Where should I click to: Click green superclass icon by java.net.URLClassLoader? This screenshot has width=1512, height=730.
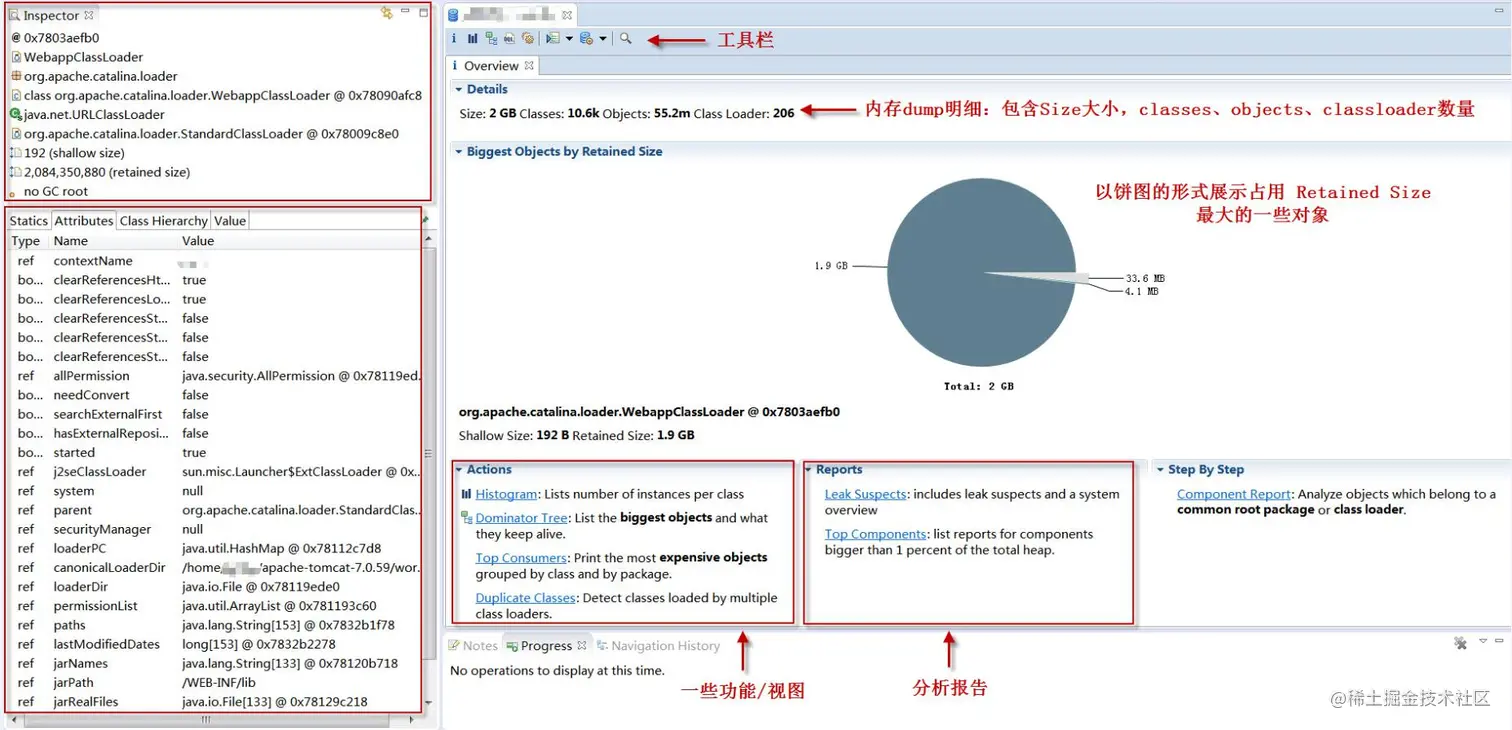16,114
